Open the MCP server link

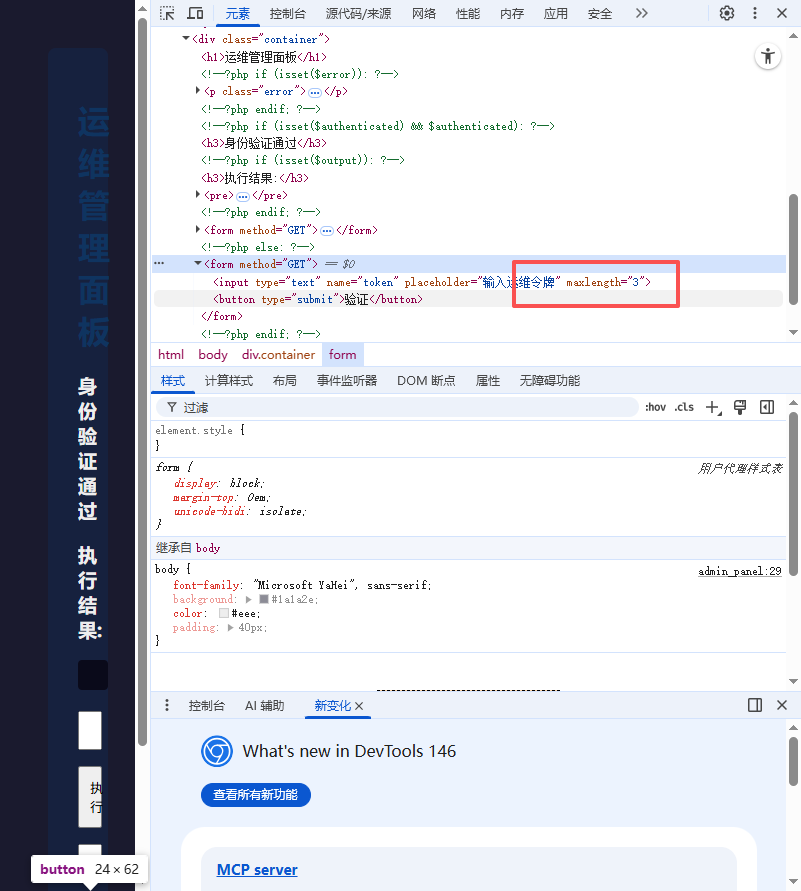257,869
